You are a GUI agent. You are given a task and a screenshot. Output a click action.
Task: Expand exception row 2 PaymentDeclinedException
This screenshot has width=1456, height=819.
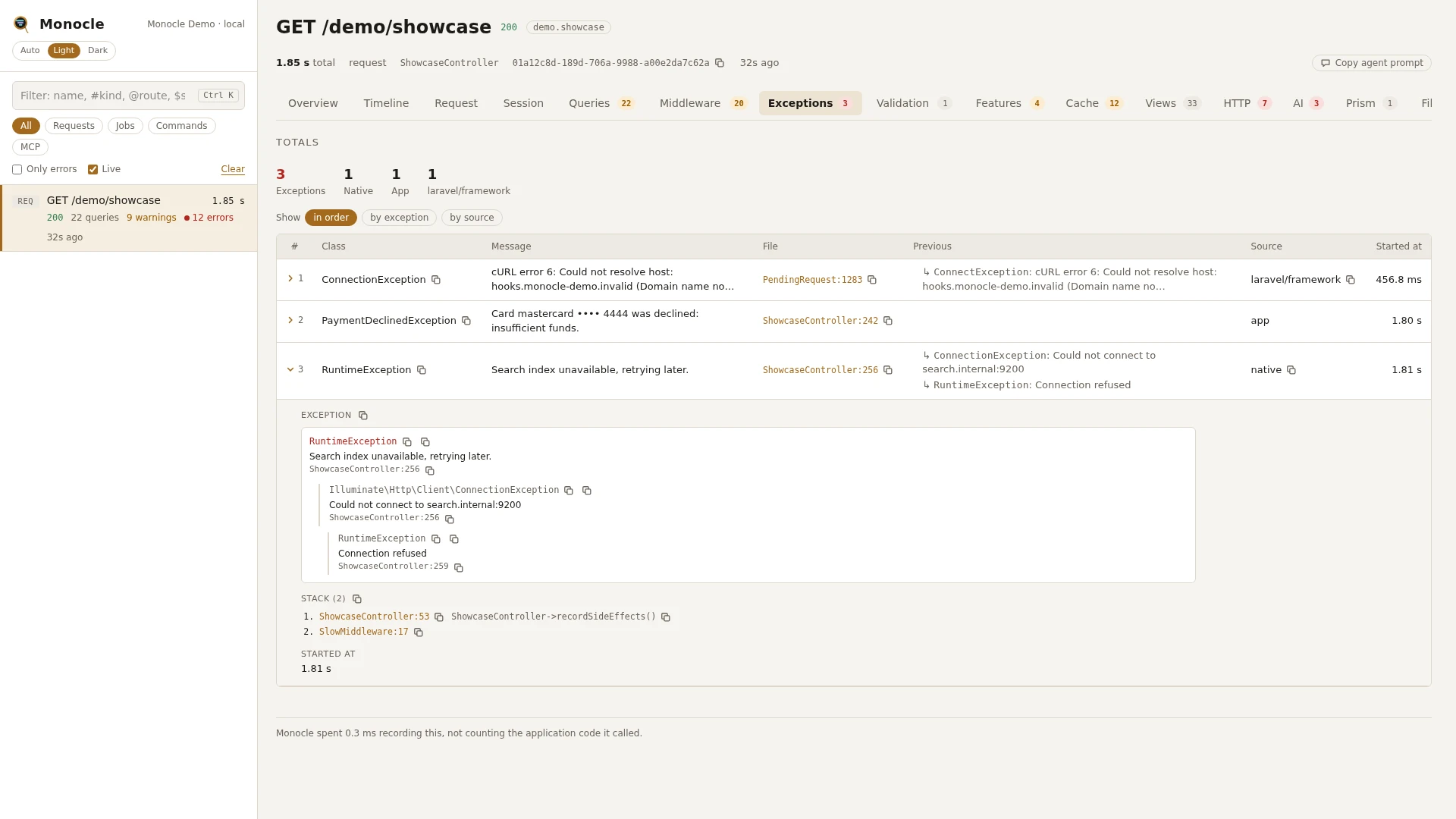point(290,320)
